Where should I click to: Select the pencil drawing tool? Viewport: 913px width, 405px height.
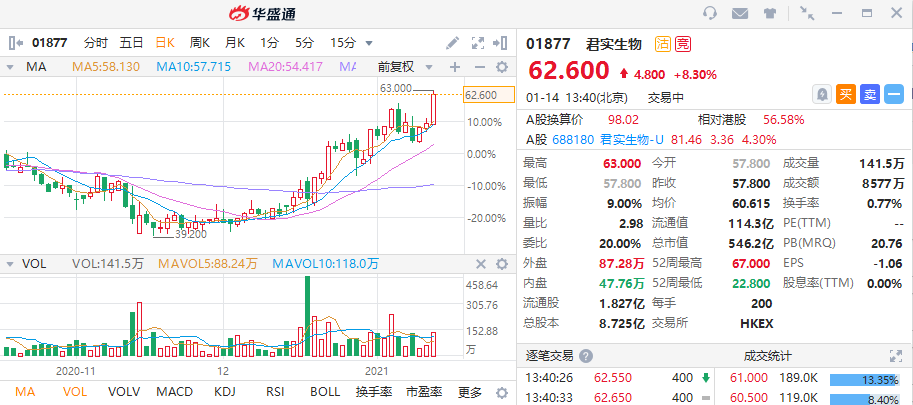[452, 42]
